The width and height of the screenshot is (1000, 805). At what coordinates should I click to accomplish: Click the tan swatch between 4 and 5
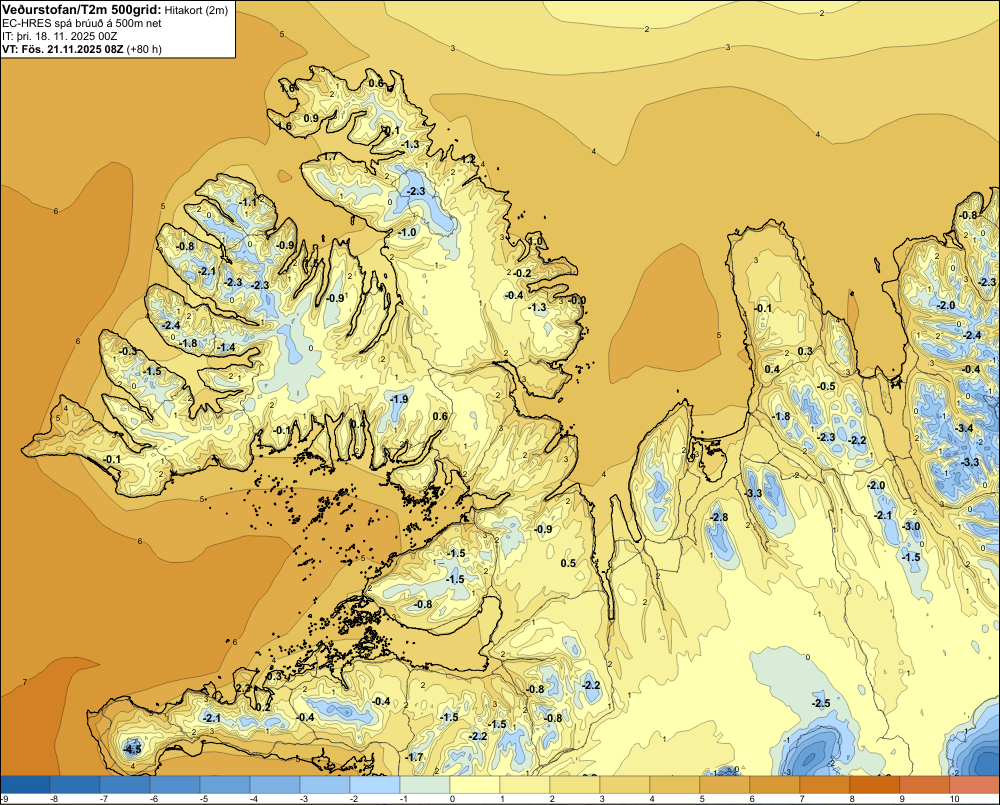(x=675, y=784)
